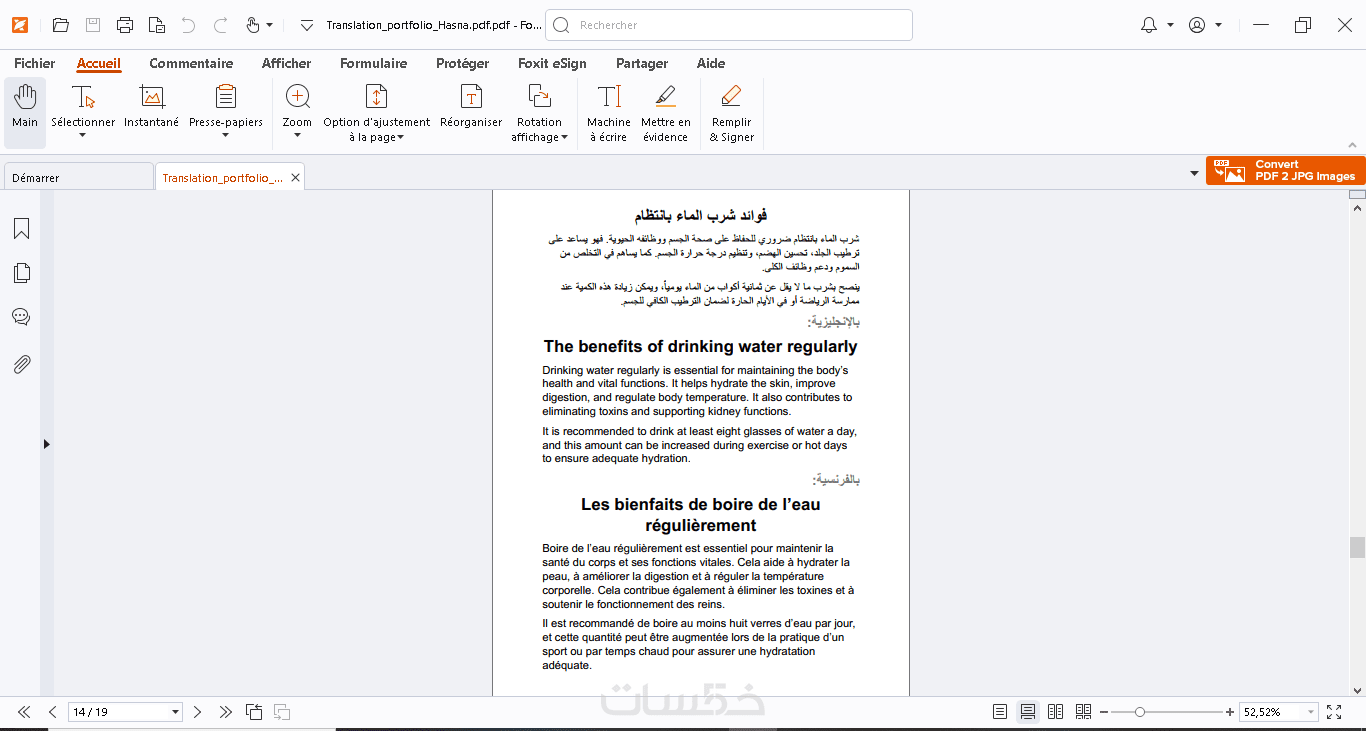Select single page view mode
This screenshot has width=1366, height=731.
tap(1000, 712)
